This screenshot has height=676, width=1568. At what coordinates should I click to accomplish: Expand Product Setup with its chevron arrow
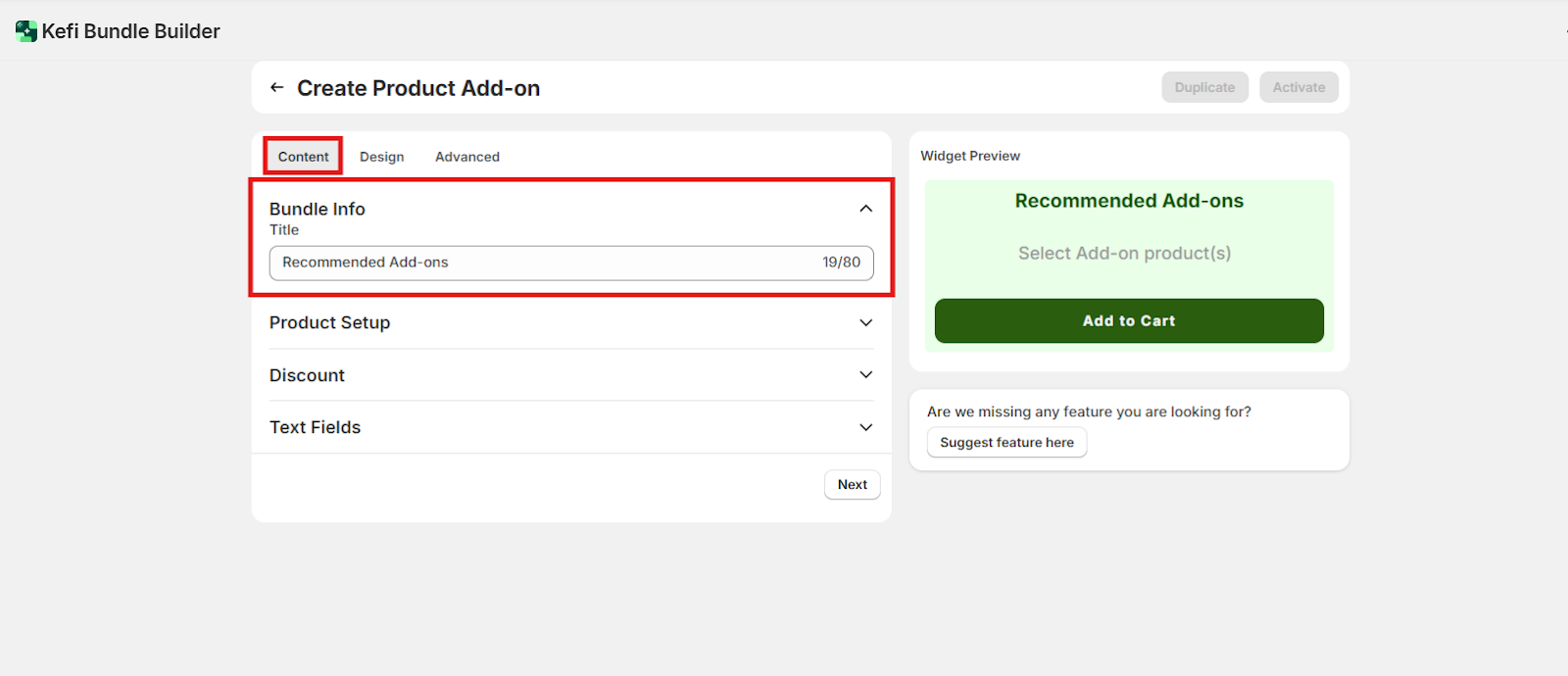point(865,323)
